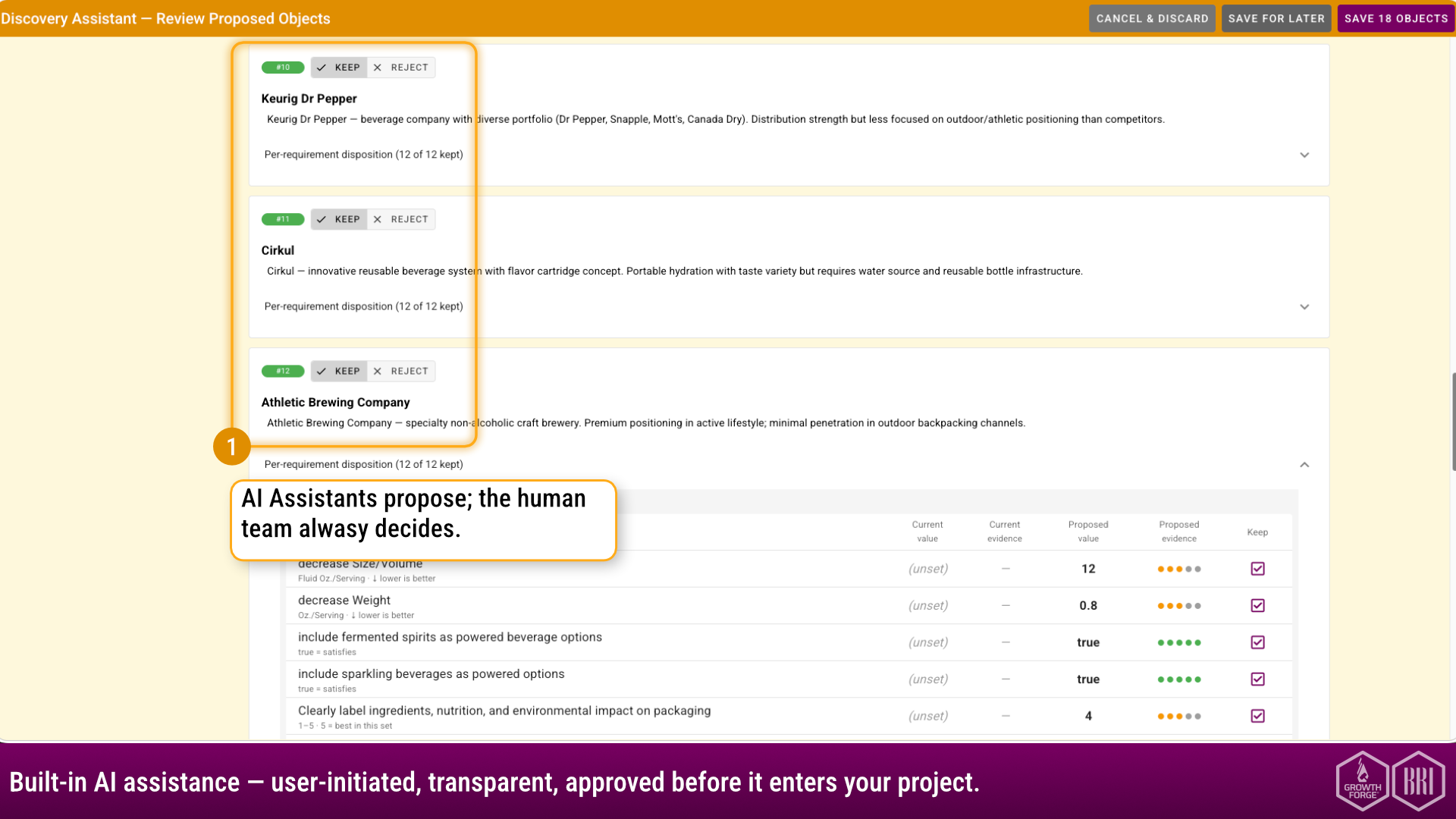
Task: Select the Cirkul title text
Action: (278, 250)
